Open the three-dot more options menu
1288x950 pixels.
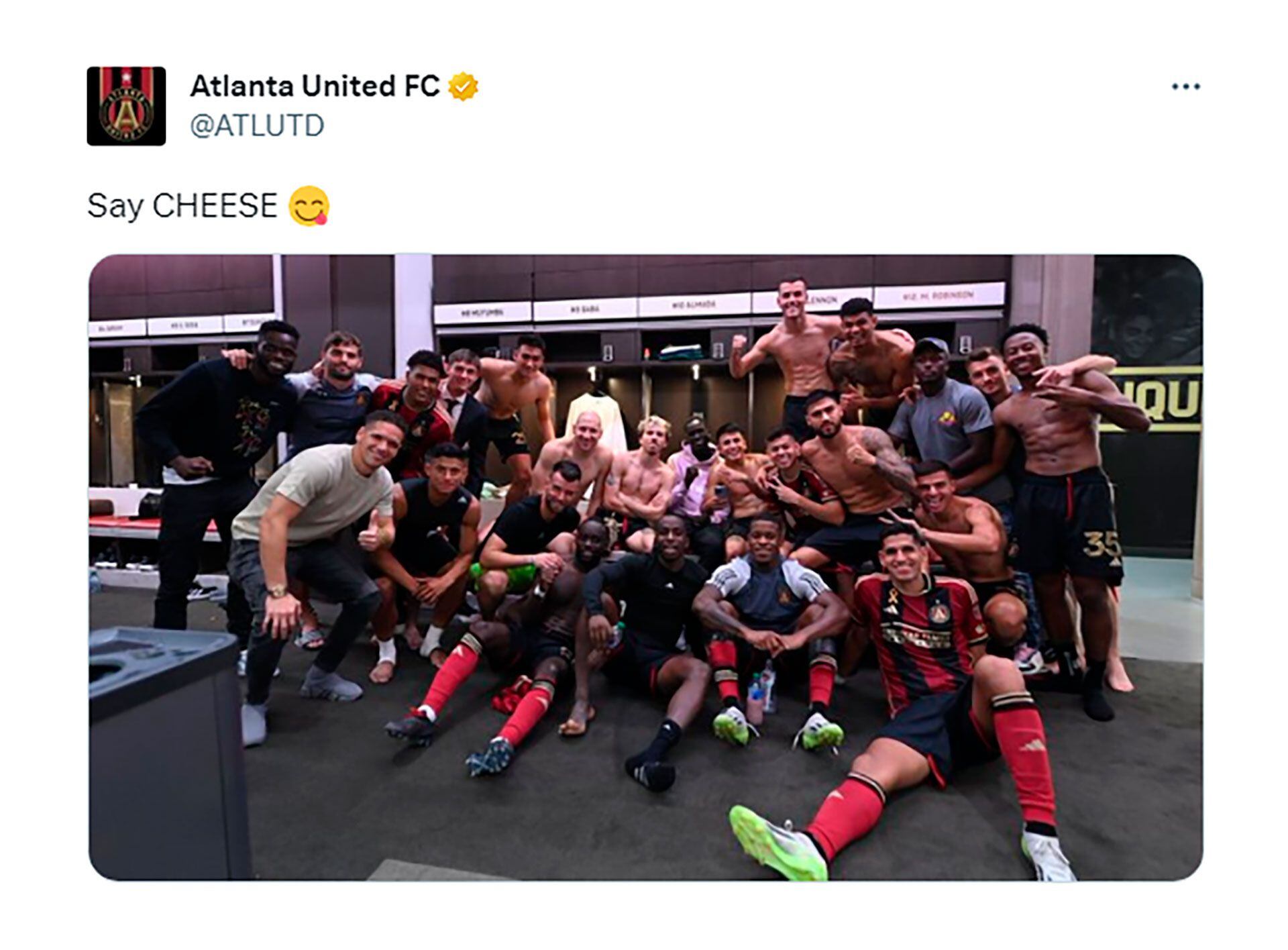point(1185,87)
